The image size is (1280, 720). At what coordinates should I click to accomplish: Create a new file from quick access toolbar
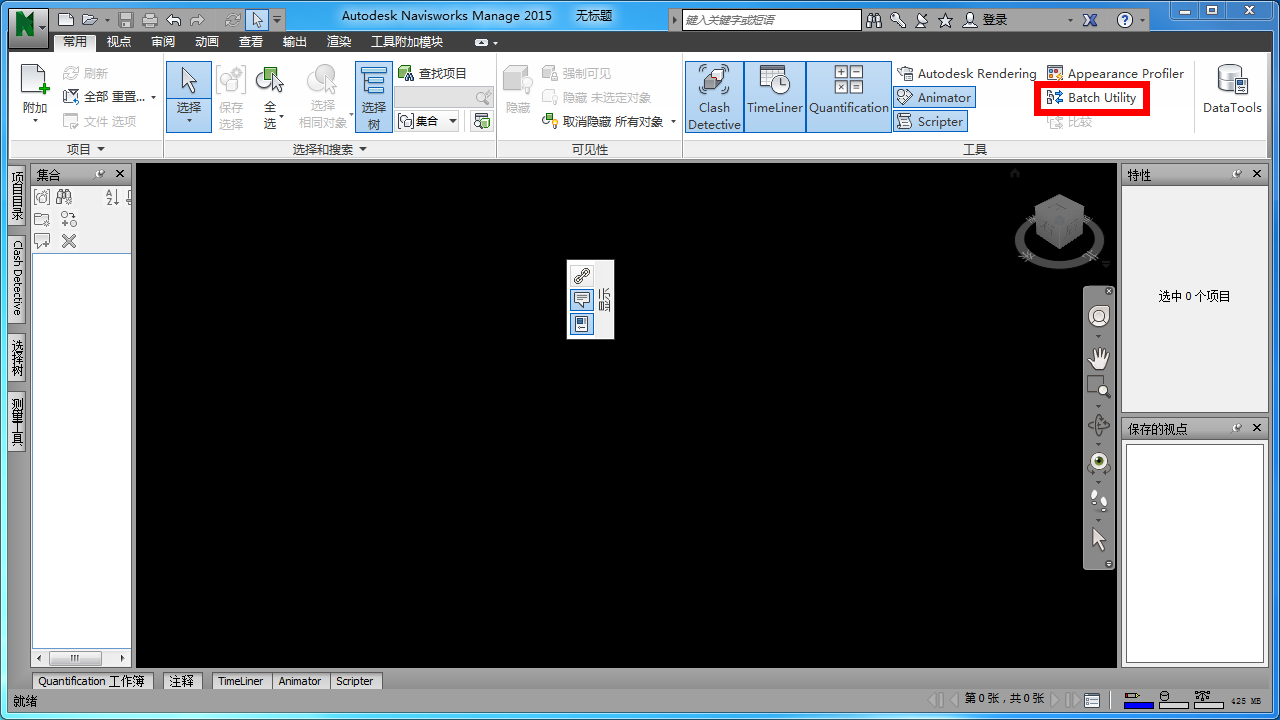(x=67, y=19)
